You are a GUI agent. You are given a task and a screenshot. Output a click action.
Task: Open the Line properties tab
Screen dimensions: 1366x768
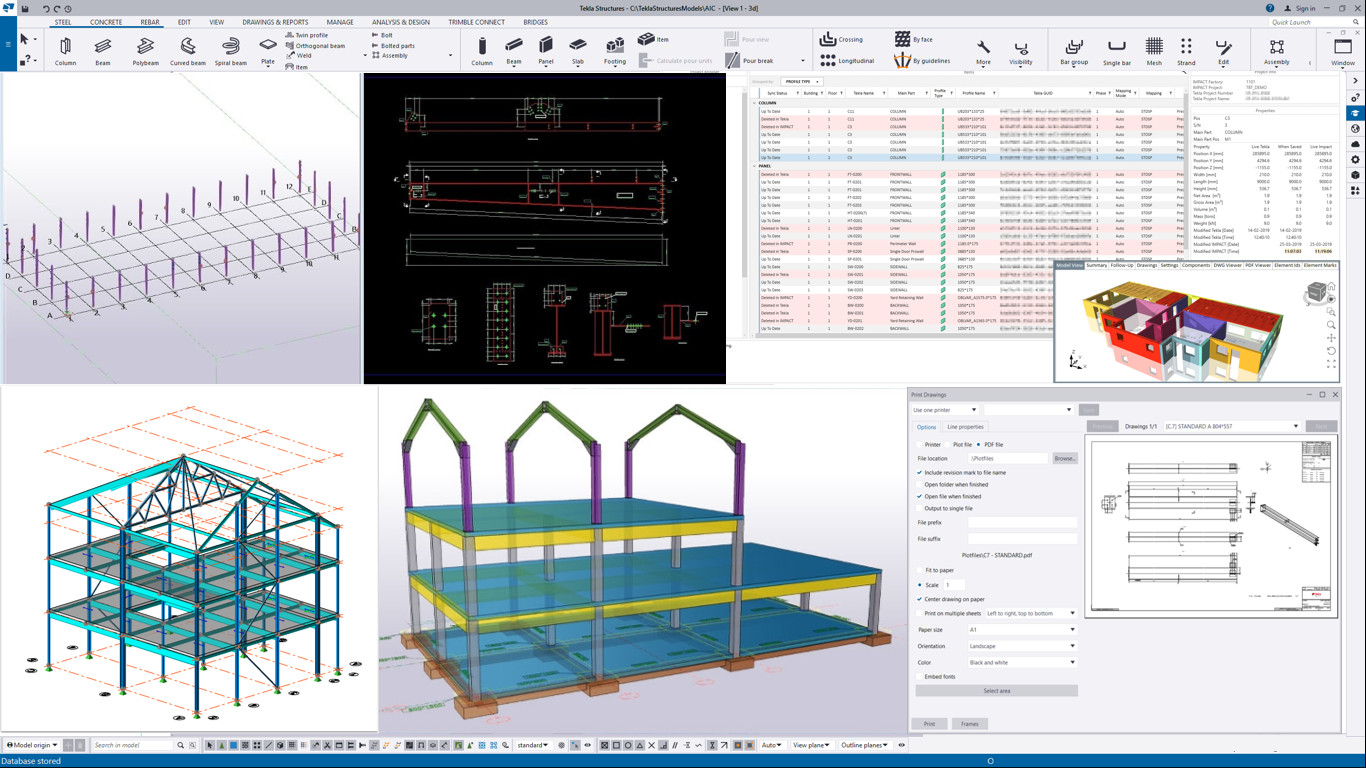coord(965,427)
